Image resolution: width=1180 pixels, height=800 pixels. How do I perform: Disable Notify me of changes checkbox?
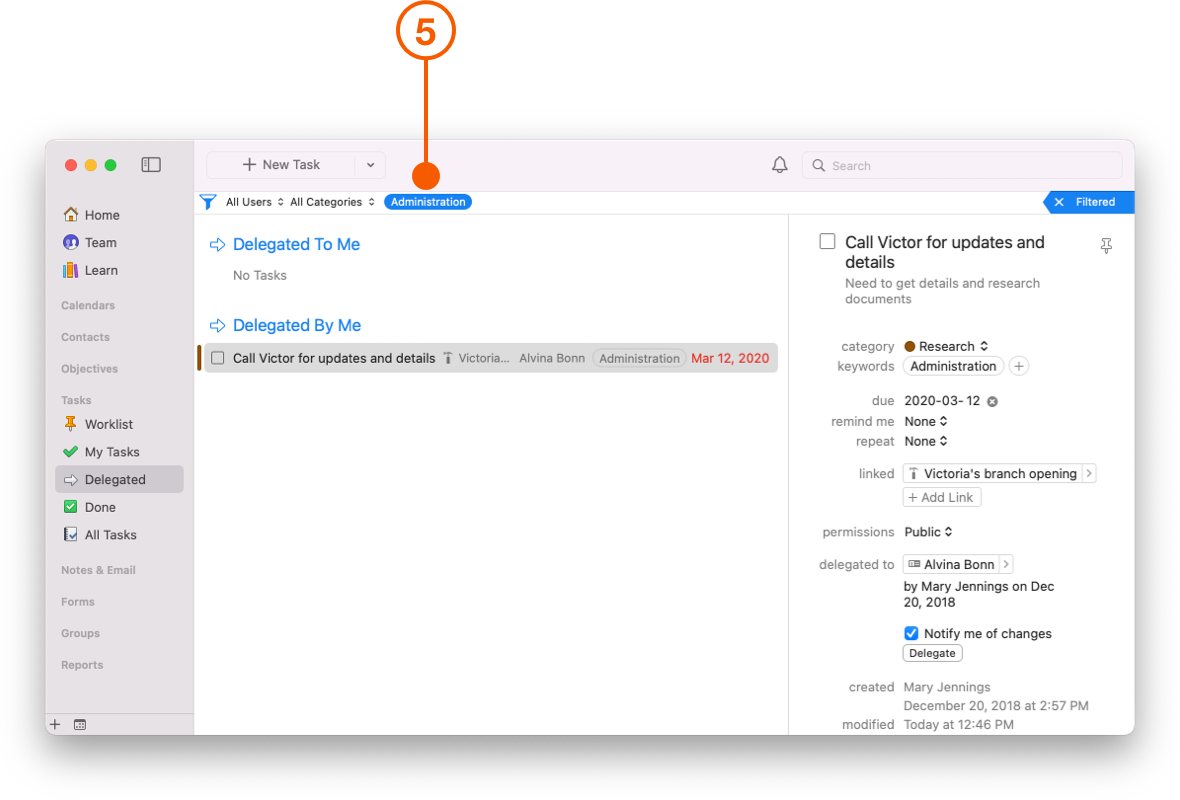[x=911, y=634]
